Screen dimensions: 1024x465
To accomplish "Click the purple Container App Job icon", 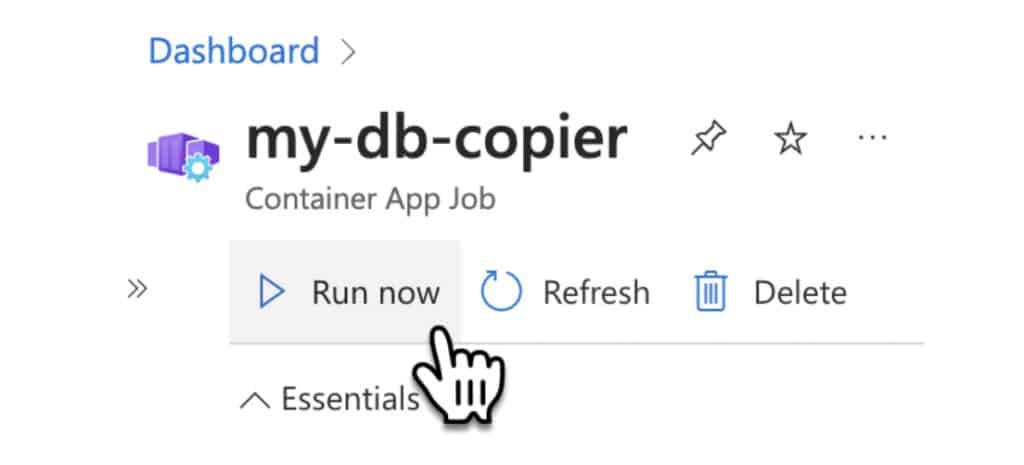I will tap(183, 156).
